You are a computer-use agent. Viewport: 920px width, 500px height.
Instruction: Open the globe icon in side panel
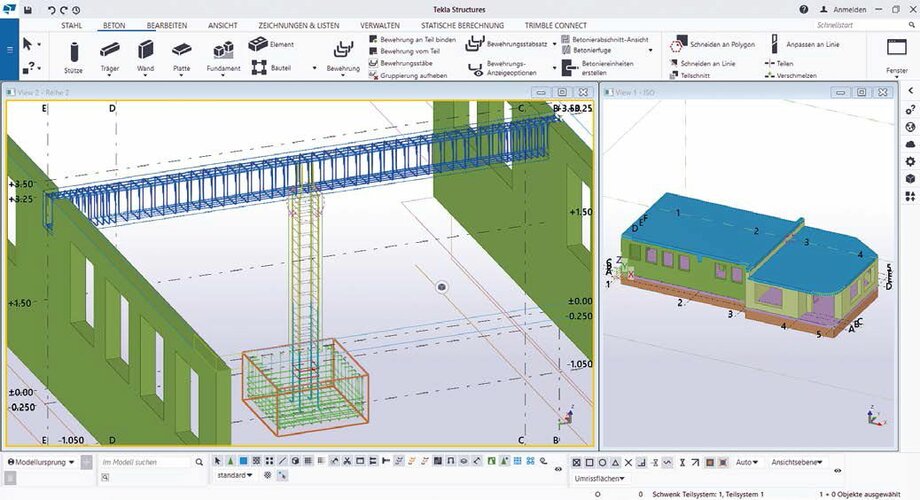coord(910,127)
